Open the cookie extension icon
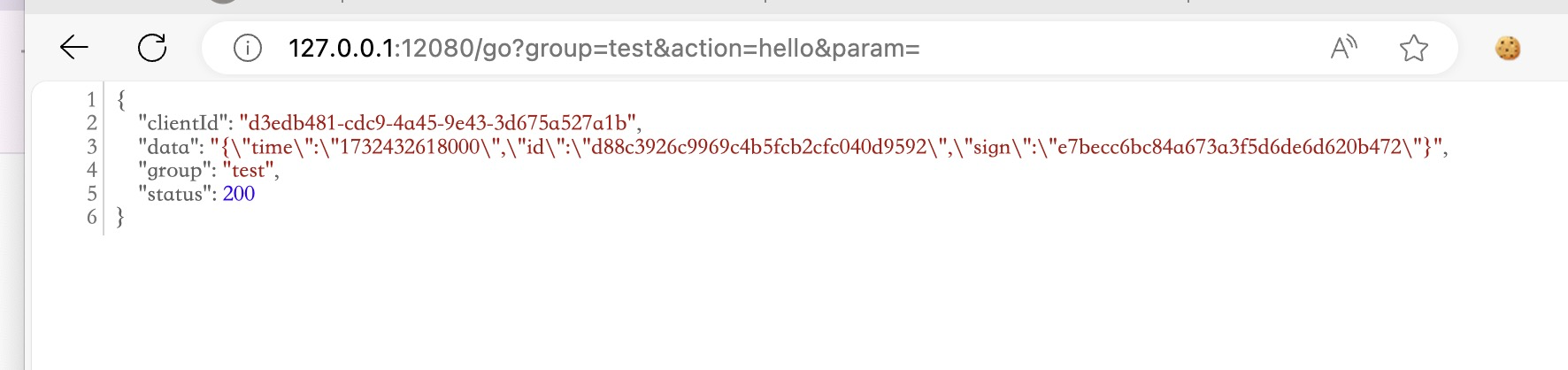Image resolution: width=1568 pixels, height=370 pixels. coord(1508,48)
